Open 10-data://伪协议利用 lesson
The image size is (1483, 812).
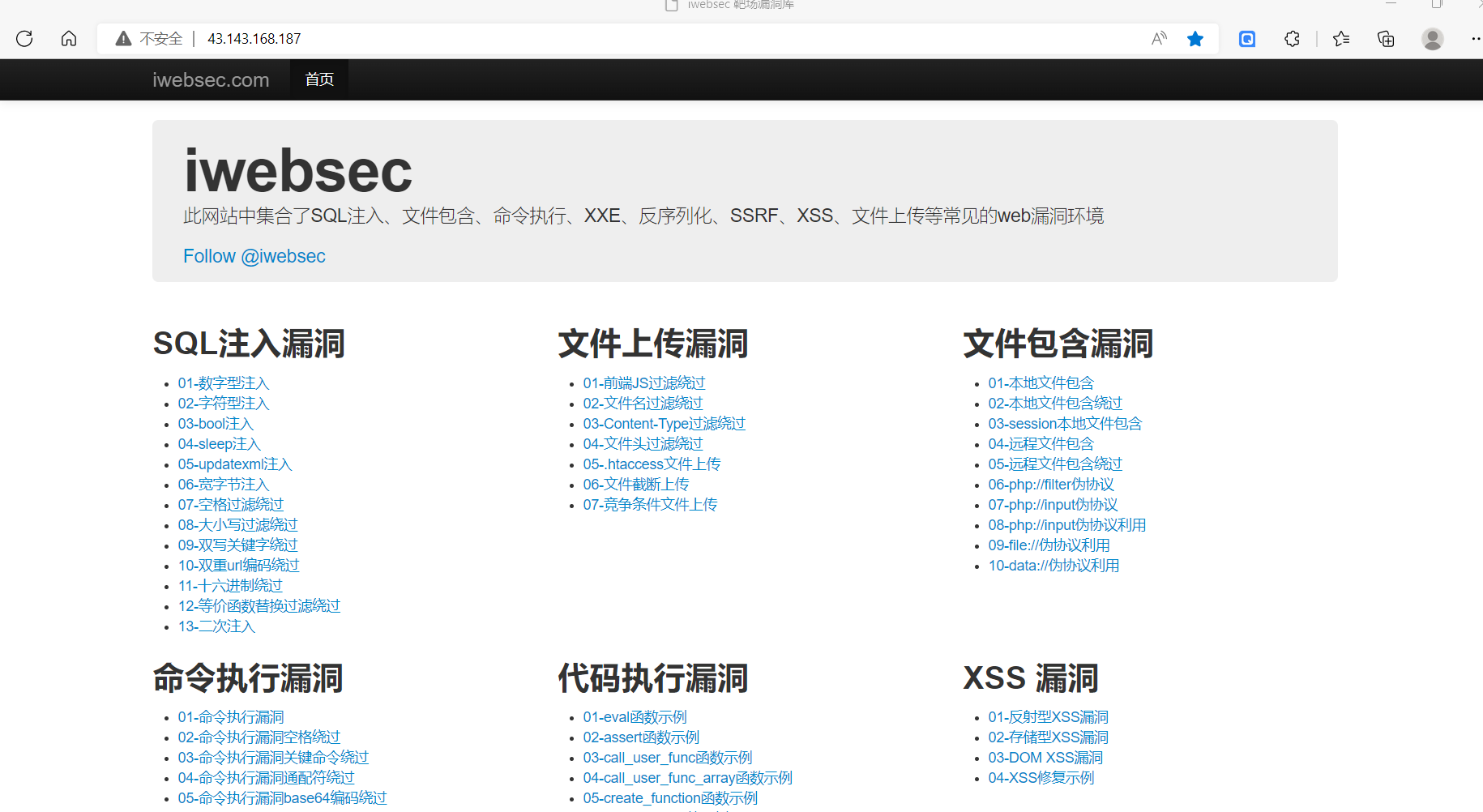click(x=1053, y=566)
